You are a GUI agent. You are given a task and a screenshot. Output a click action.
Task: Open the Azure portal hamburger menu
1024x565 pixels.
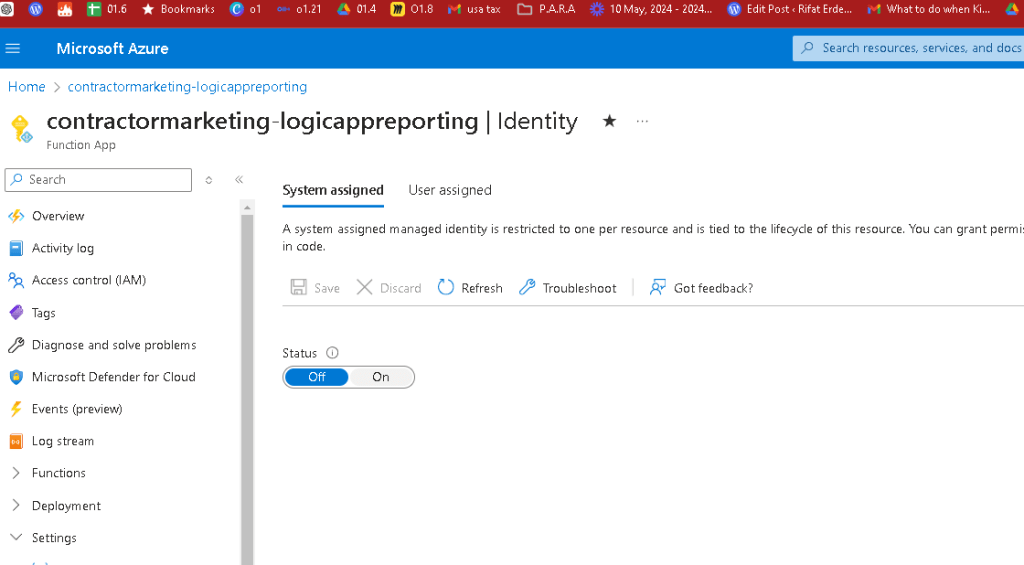(13, 48)
